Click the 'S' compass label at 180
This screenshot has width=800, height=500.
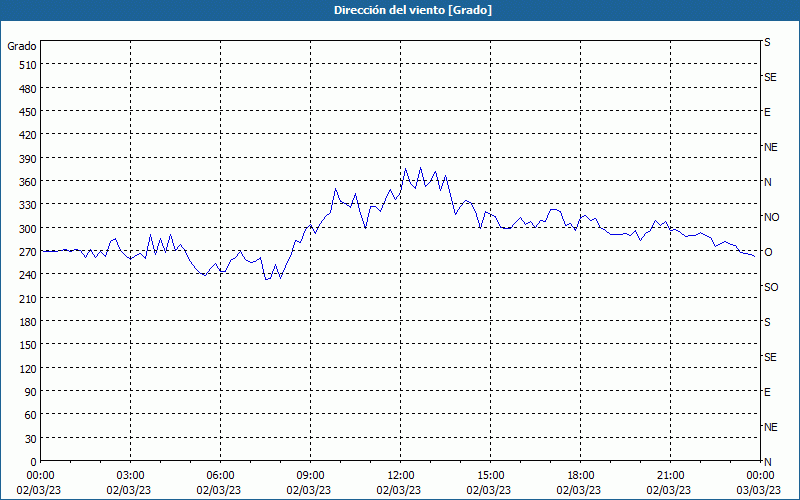(x=767, y=322)
